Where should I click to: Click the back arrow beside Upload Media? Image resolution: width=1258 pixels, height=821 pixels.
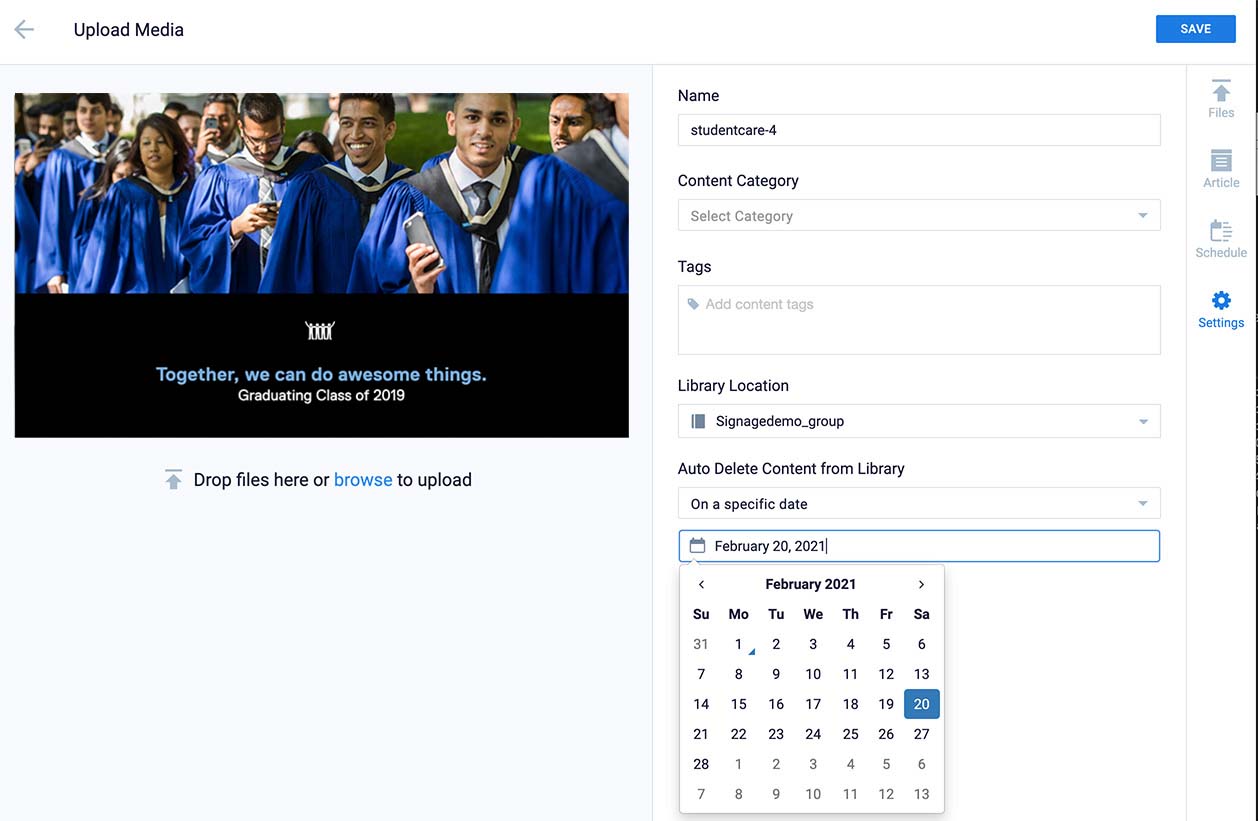24,30
